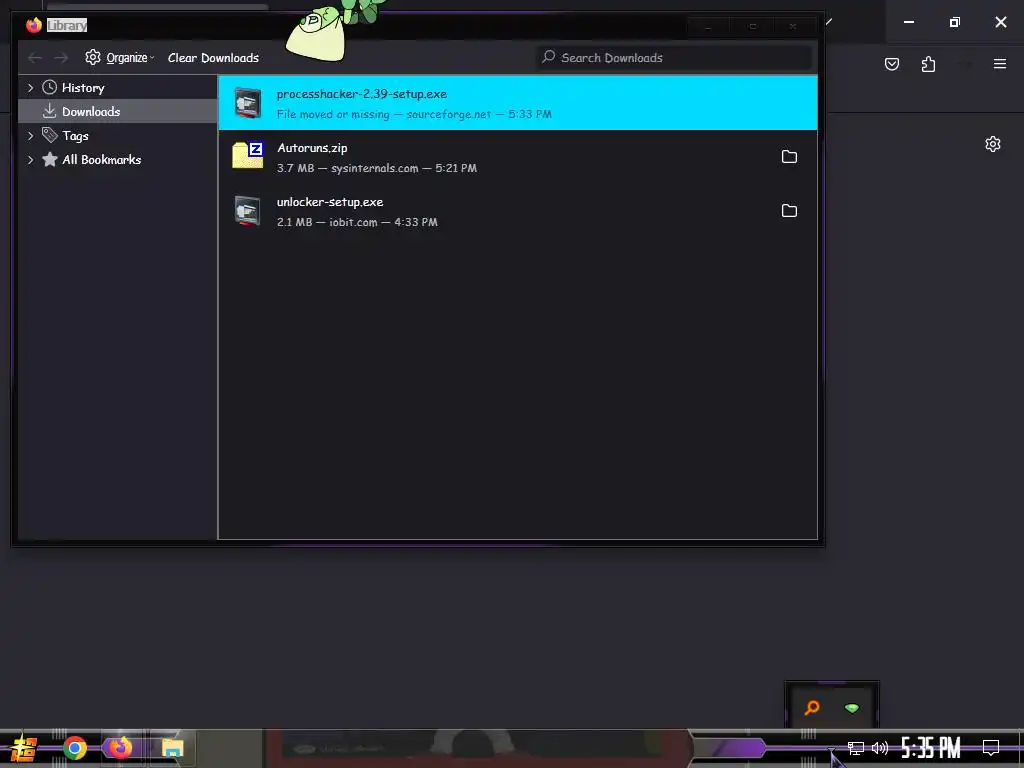The height and width of the screenshot is (768, 1024).
Task: Focus the Search Downloads field
Action: (x=675, y=57)
